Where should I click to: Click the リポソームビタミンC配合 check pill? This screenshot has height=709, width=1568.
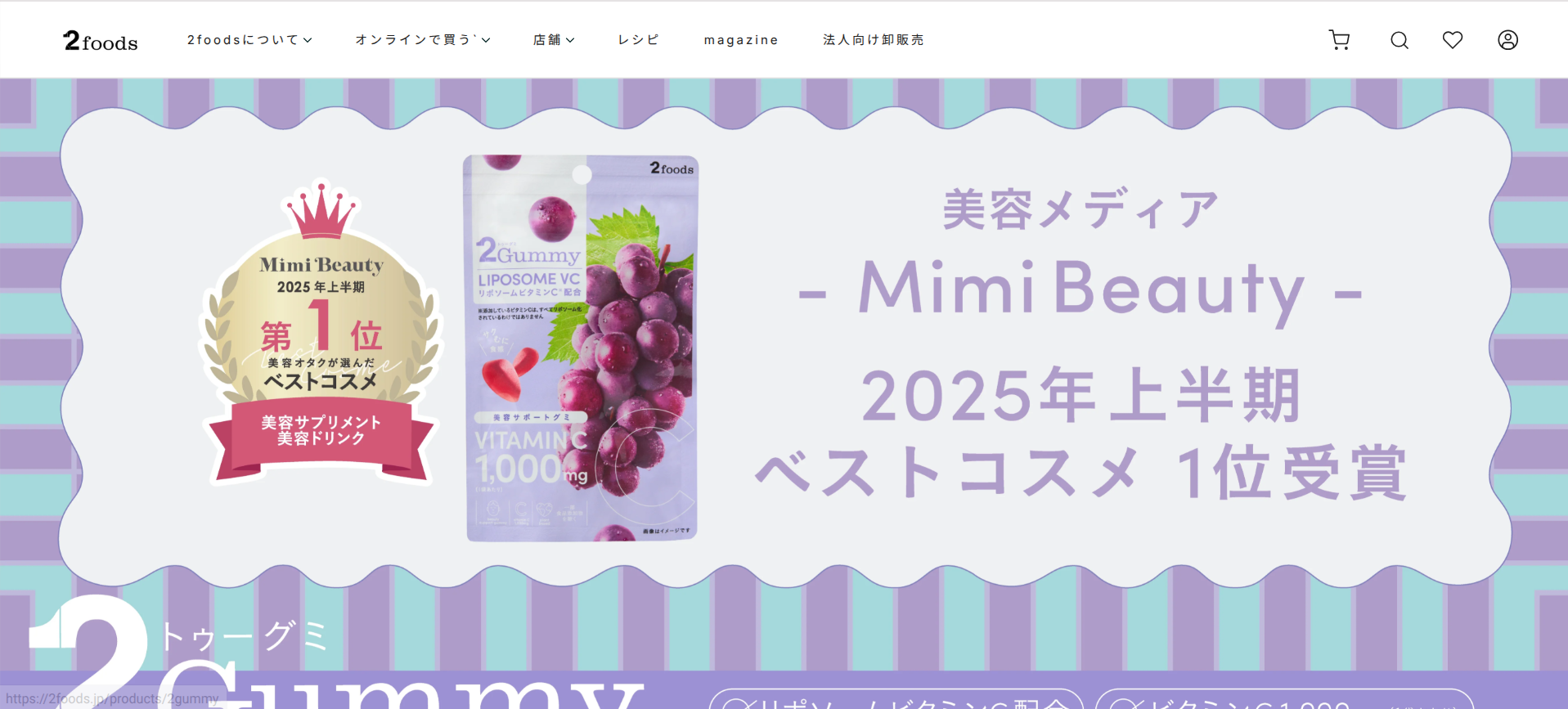896,699
